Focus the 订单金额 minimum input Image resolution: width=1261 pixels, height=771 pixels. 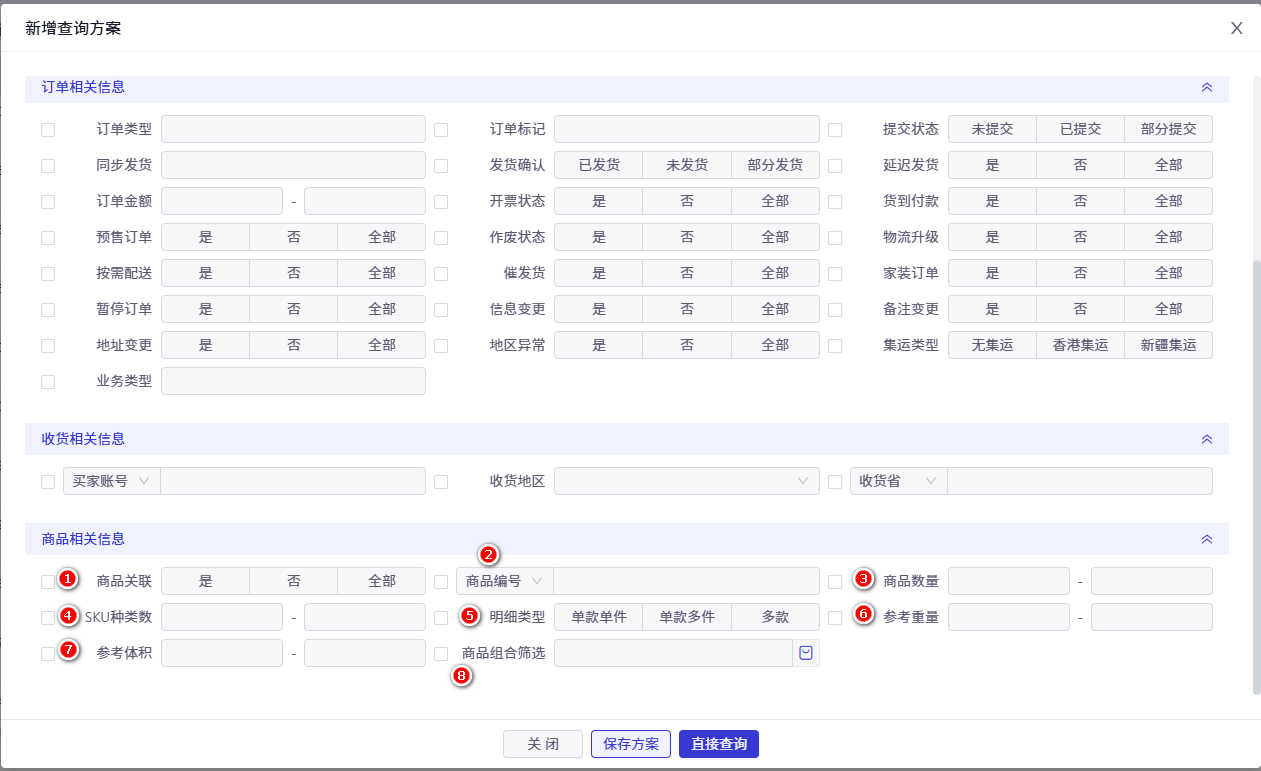[x=222, y=201]
